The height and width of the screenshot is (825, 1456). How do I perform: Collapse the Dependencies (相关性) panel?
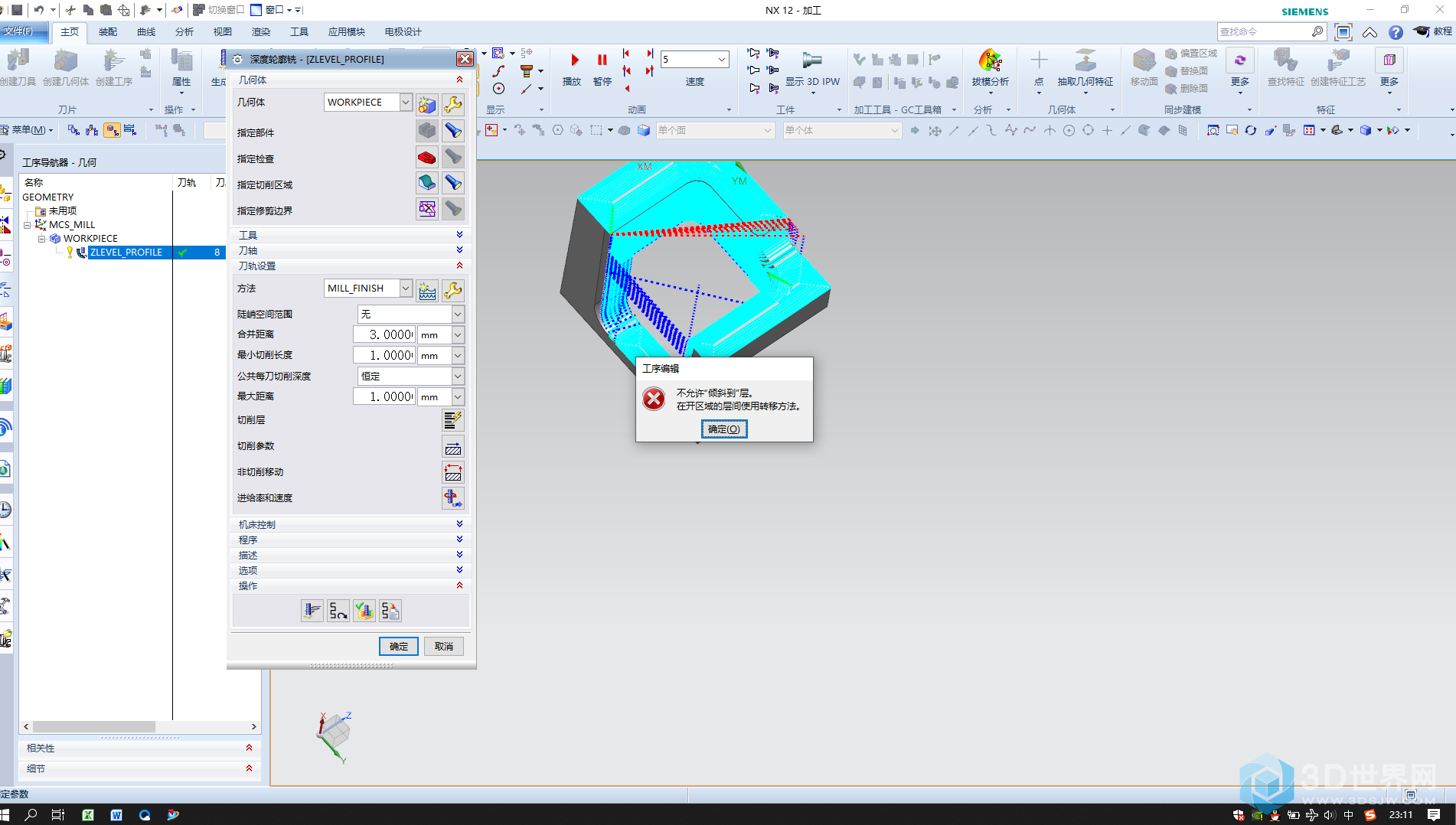[x=249, y=748]
